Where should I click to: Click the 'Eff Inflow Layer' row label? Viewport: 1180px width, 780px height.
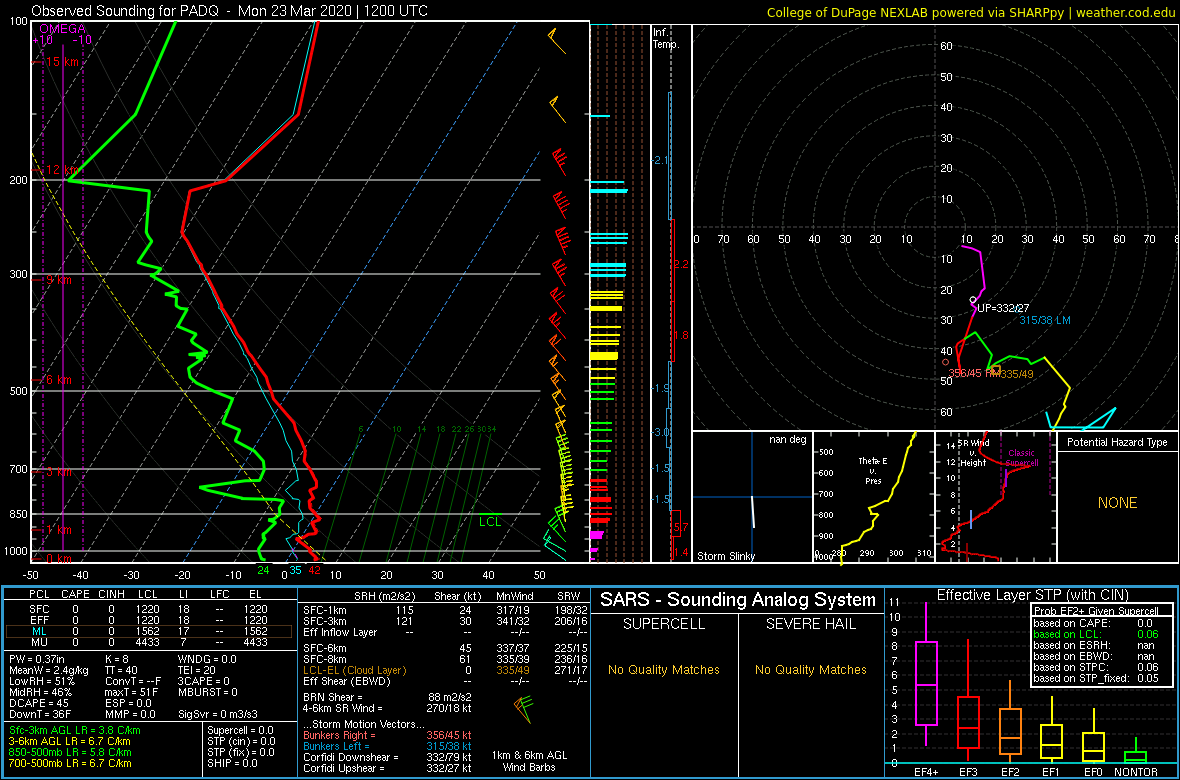click(x=340, y=632)
